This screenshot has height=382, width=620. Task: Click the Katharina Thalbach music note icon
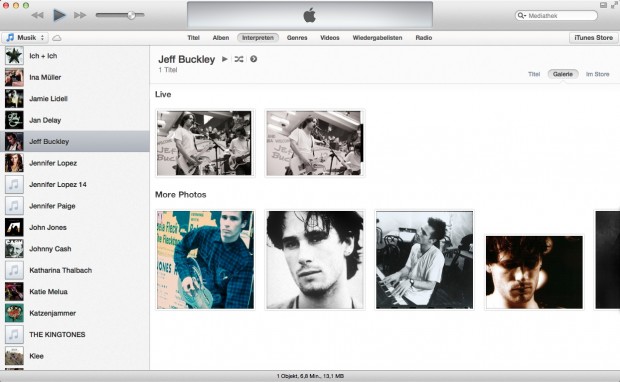[14, 270]
